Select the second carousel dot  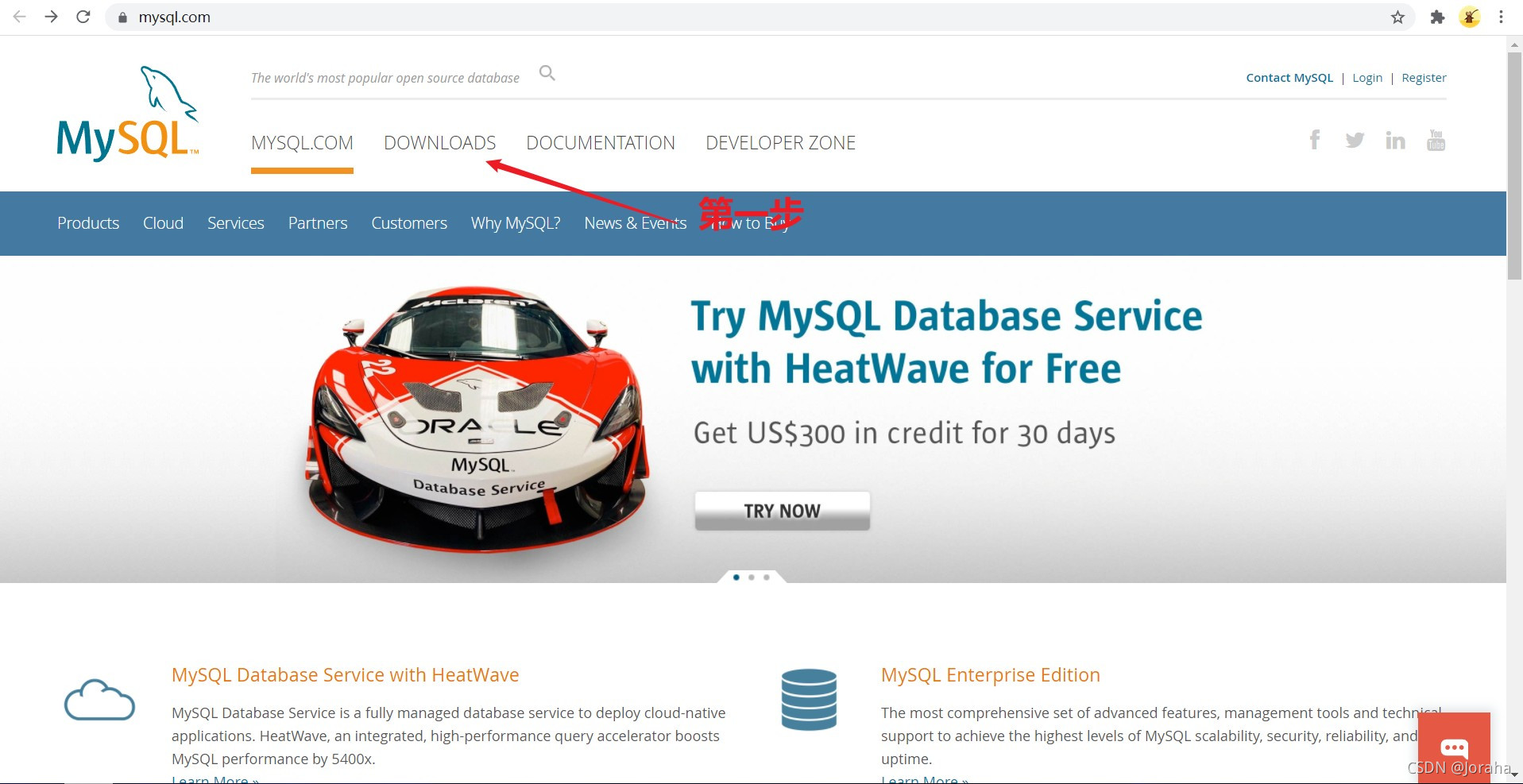coord(752,577)
